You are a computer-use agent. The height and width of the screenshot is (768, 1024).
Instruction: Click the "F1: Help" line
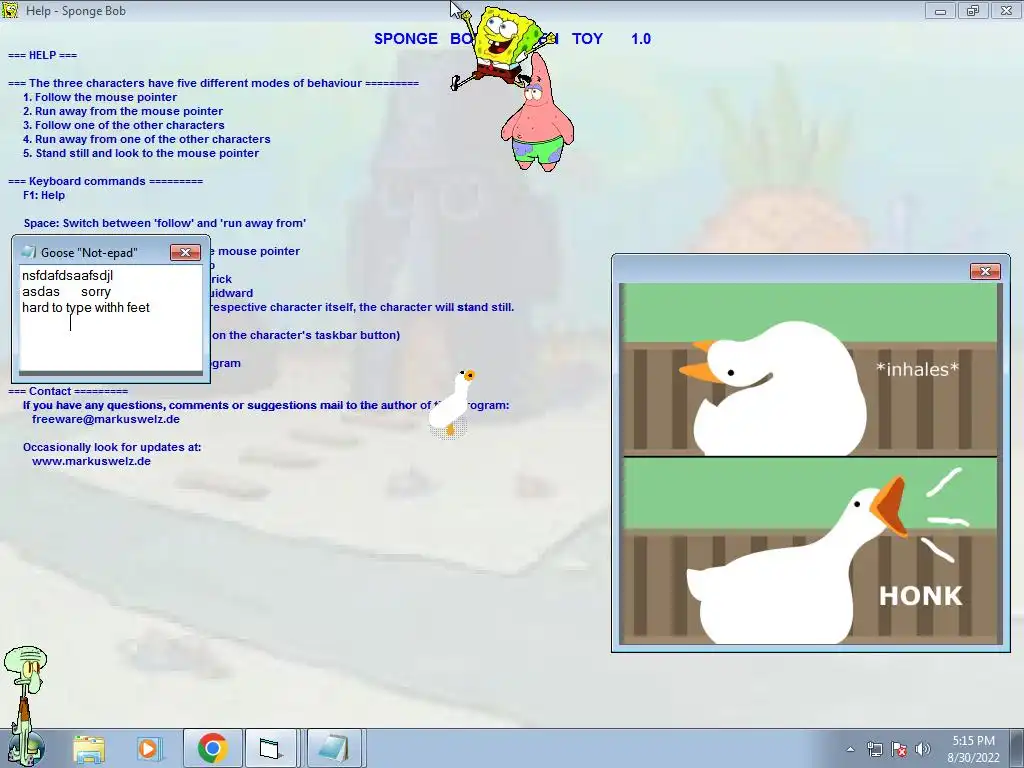click(44, 195)
